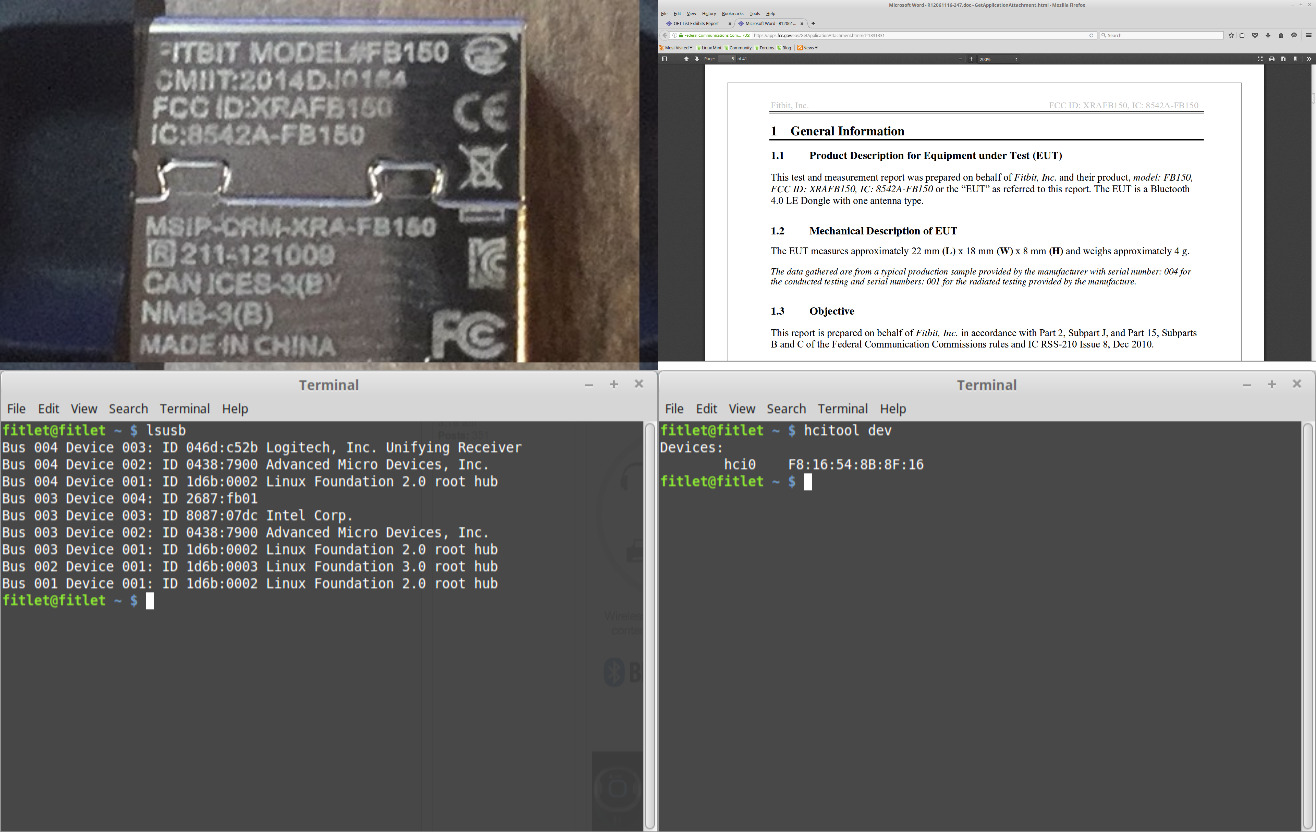This screenshot has width=1316, height=832.
Task: Go back using Firefox back arrow
Action: click(x=665, y=35)
